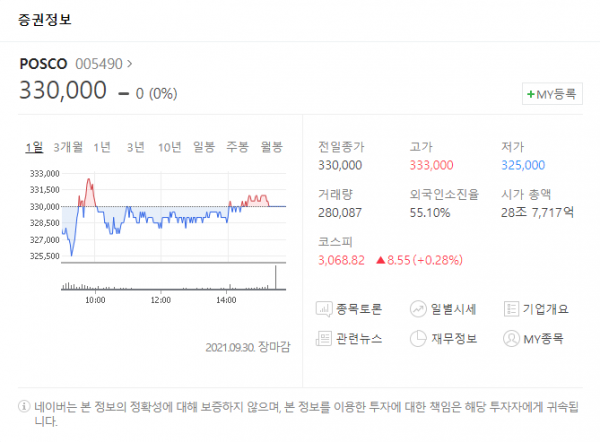
Task: Open the 일별시세 link
Action: [453, 309]
